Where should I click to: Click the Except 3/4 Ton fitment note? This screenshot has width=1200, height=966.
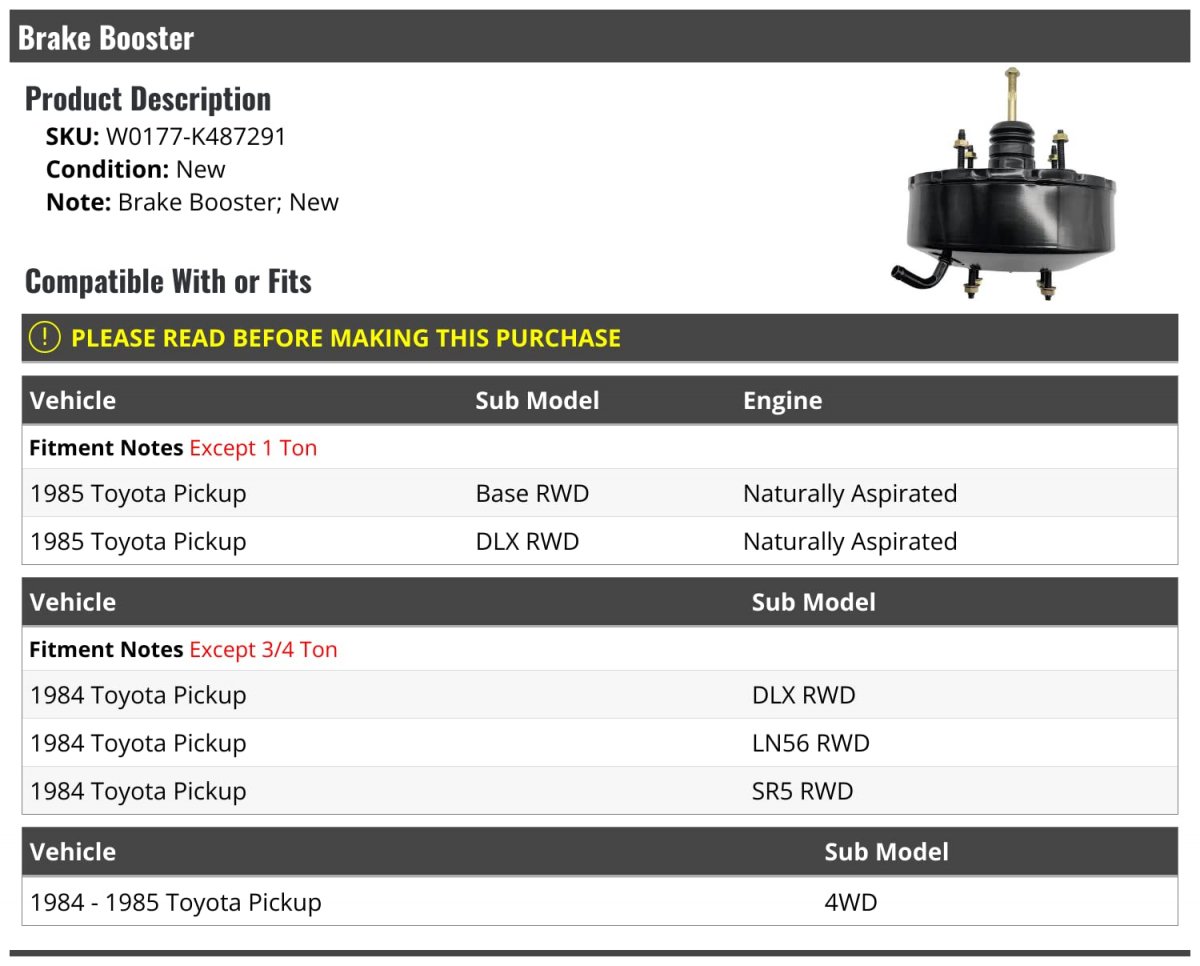263,650
